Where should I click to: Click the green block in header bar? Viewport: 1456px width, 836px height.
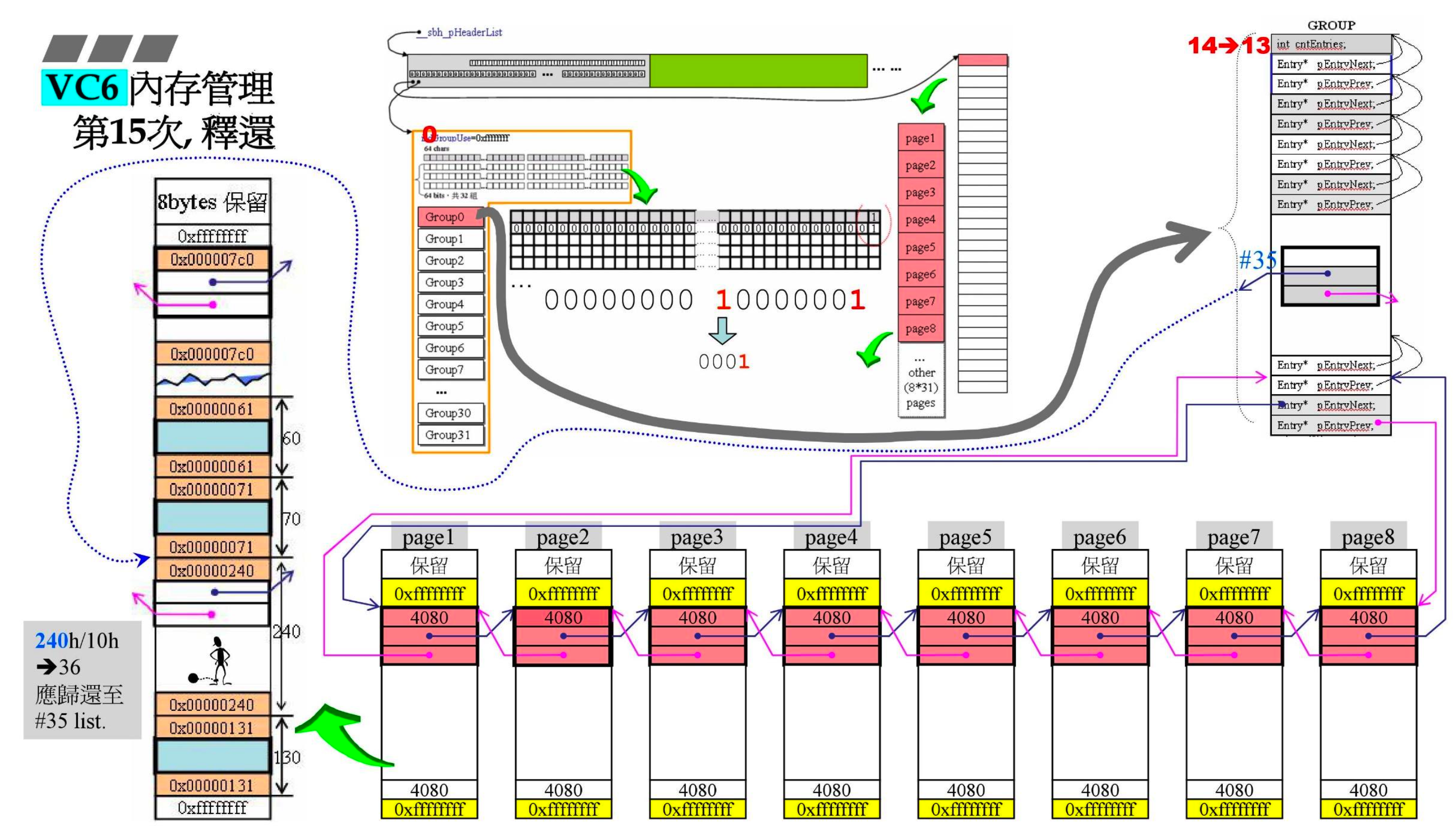pos(758,71)
